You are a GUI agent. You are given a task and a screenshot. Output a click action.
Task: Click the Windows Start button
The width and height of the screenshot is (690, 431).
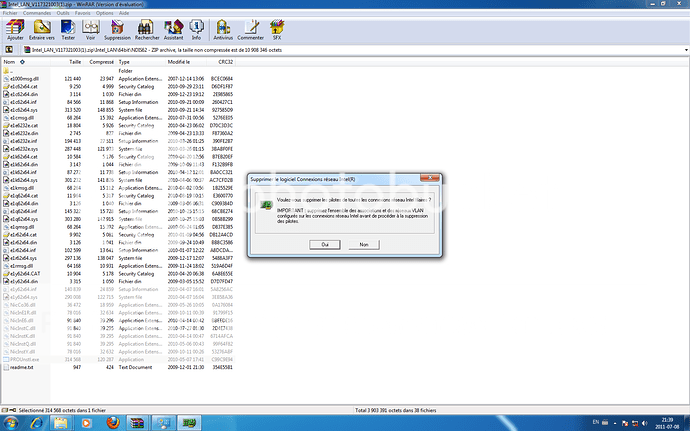(10, 423)
